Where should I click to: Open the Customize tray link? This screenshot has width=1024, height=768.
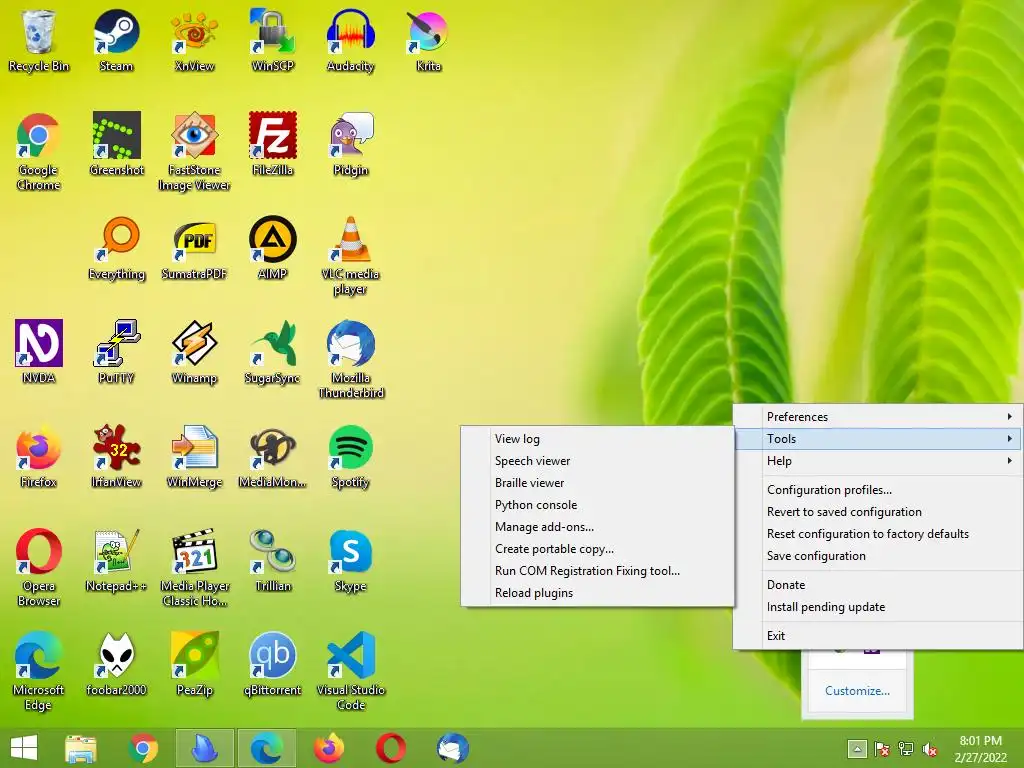[857, 691]
